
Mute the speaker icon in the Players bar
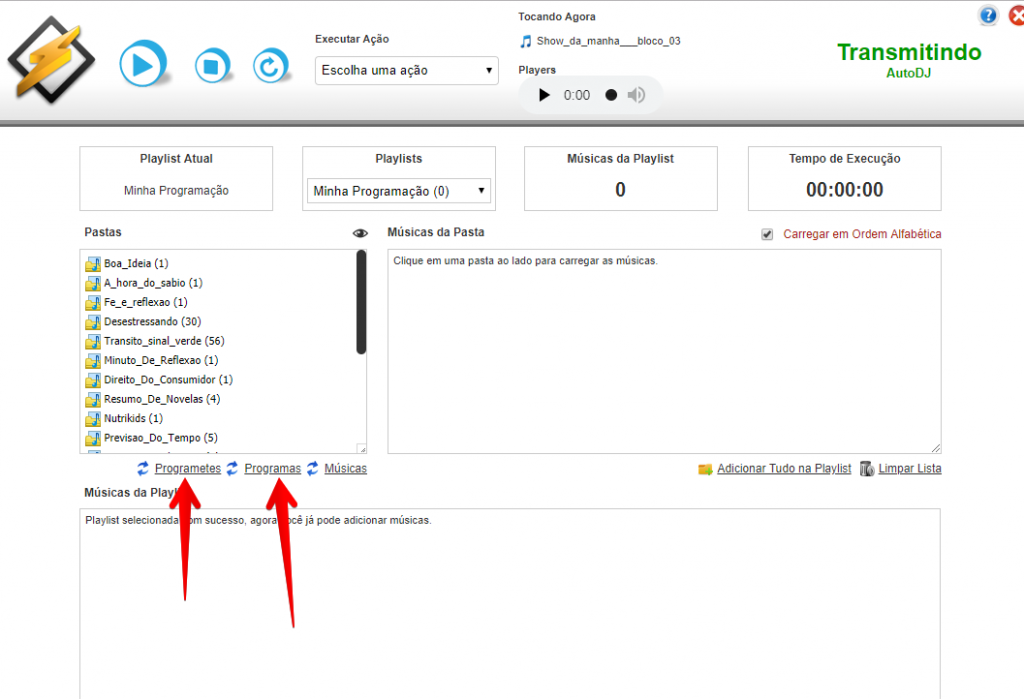click(638, 95)
